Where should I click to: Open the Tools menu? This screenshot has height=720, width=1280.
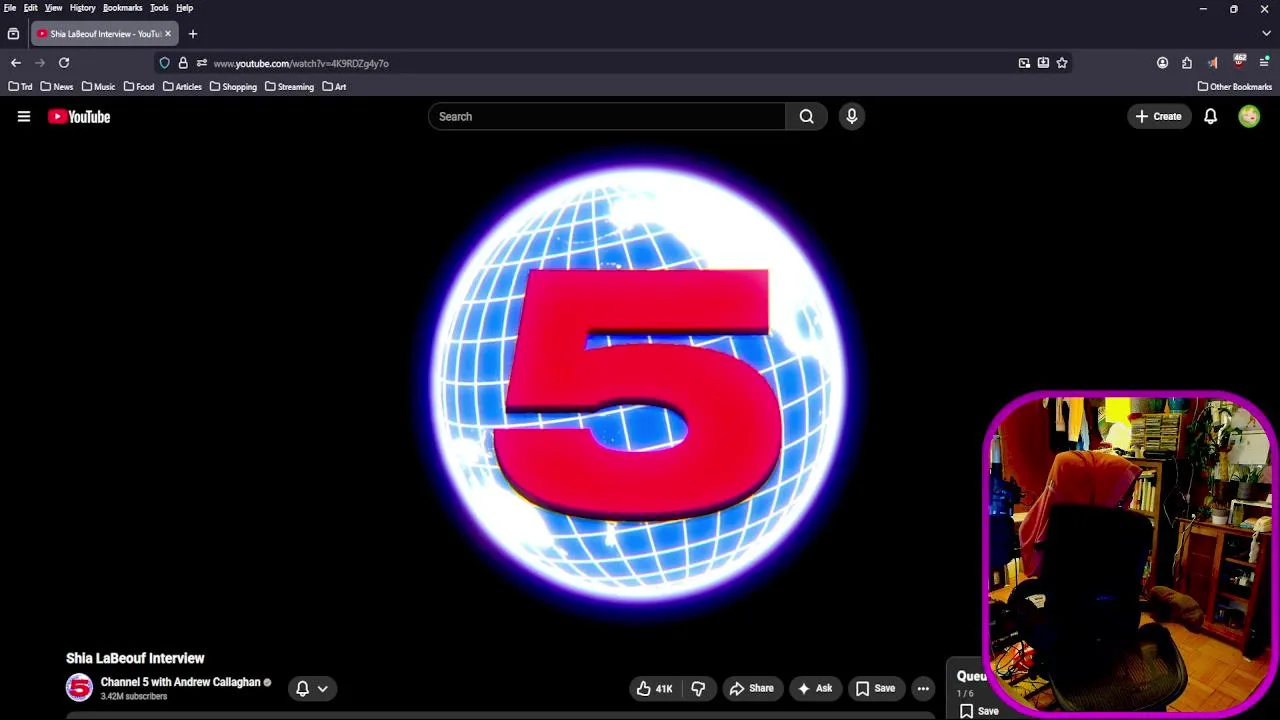[x=159, y=8]
